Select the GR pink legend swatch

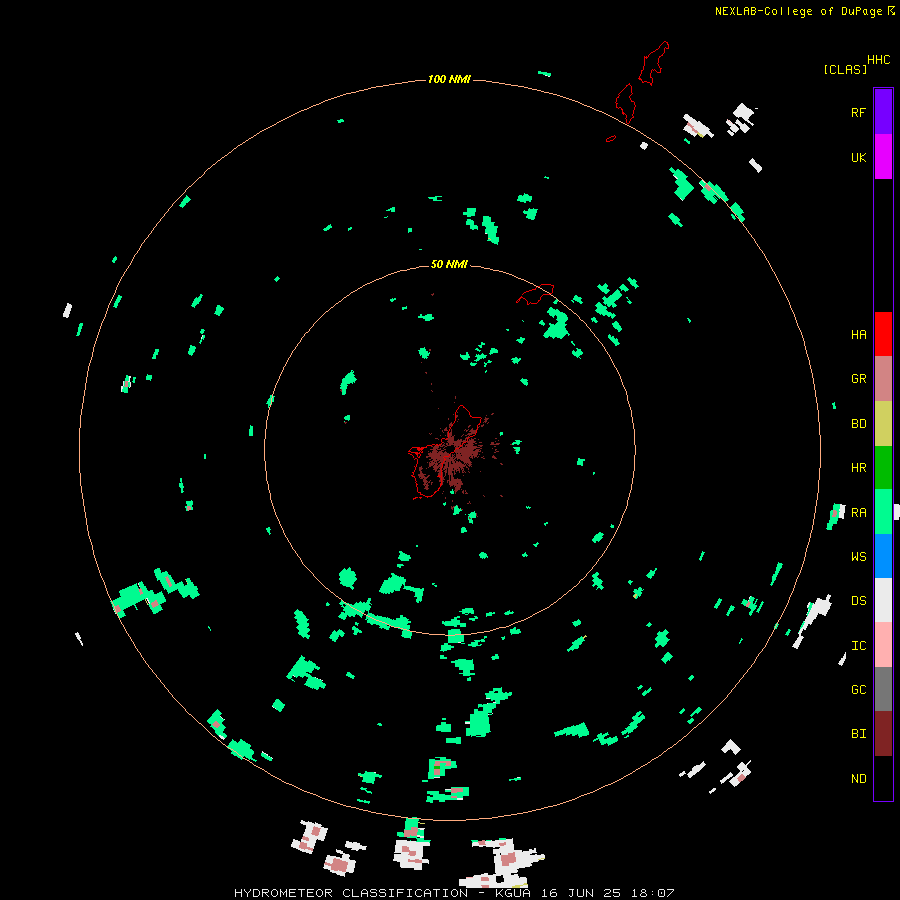[883, 379]
